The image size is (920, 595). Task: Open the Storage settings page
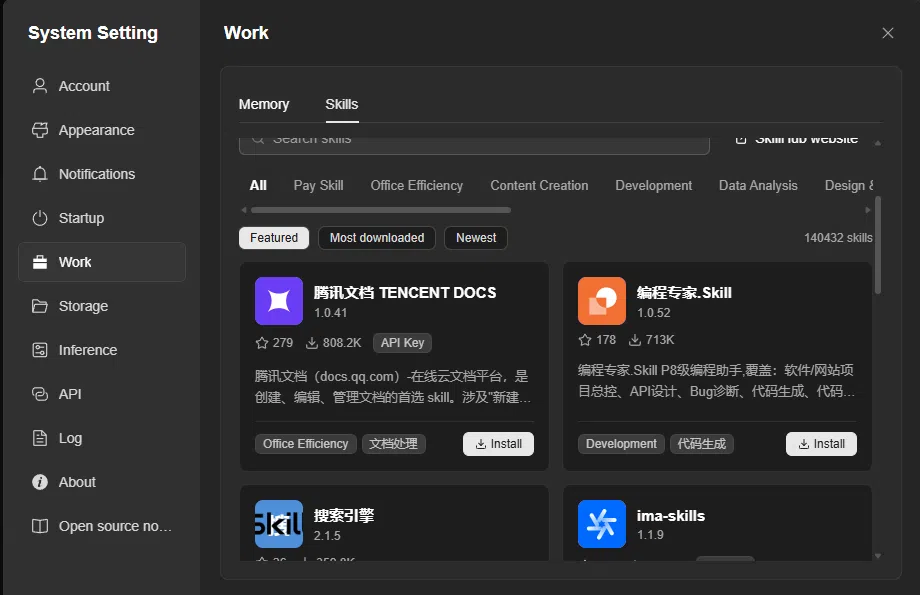(x=102, y=306)
